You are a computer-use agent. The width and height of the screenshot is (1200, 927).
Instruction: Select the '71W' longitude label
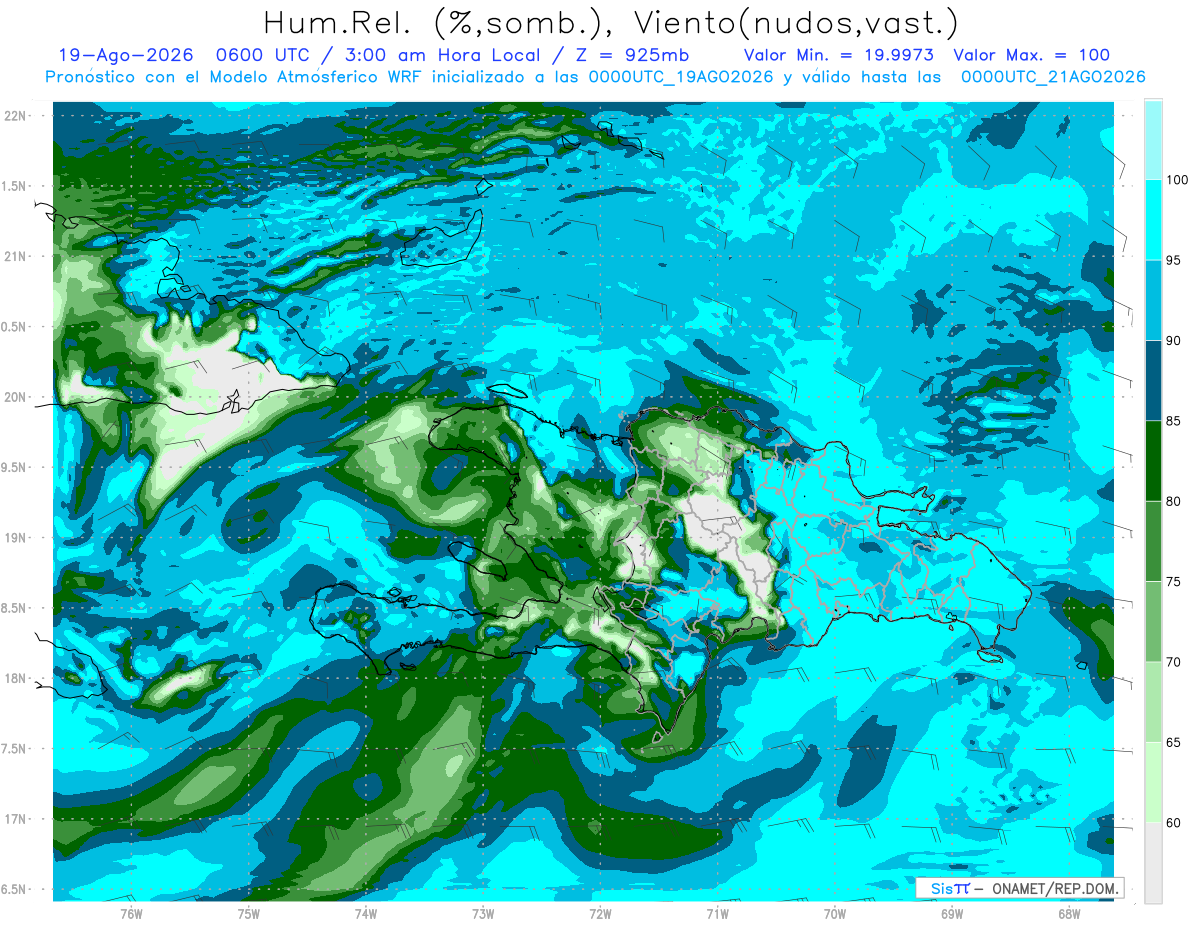[x=717, y=914]
